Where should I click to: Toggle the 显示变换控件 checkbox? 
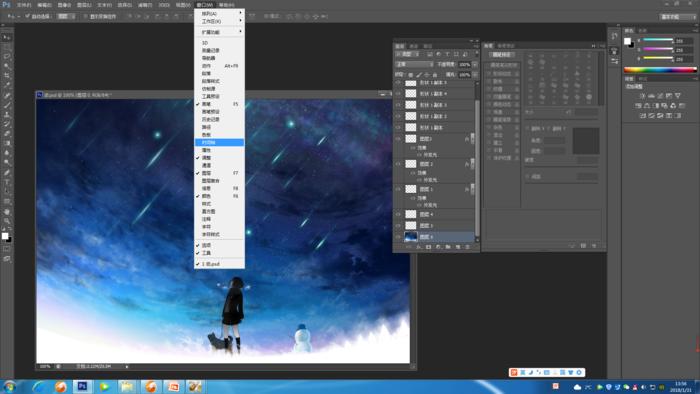click(86, 17)
